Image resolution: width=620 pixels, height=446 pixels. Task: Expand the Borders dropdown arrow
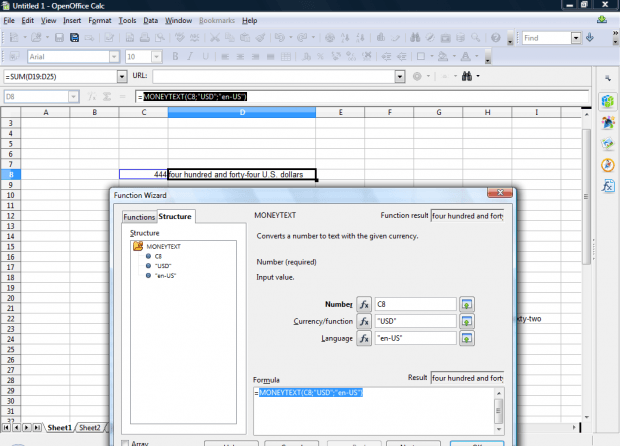(431, 57)
